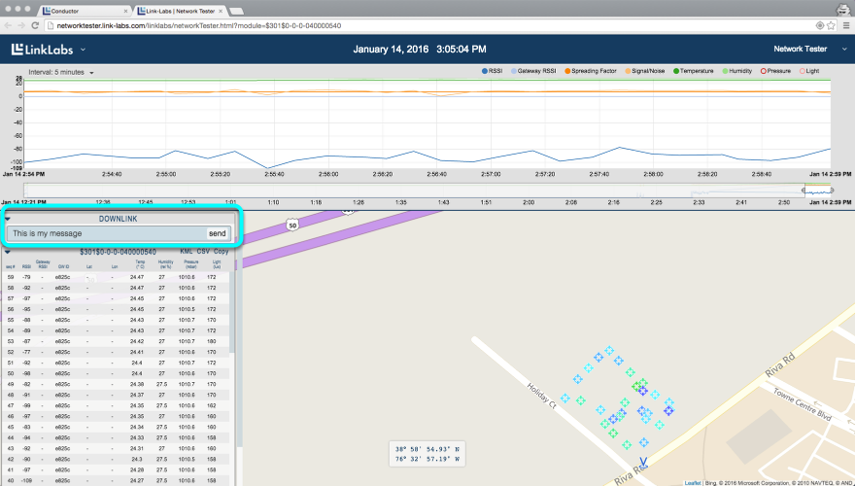Open the dropdown arrow beside LinkLabs logo
The height and width of the screenshot is (486, 855).
[83, 49]
